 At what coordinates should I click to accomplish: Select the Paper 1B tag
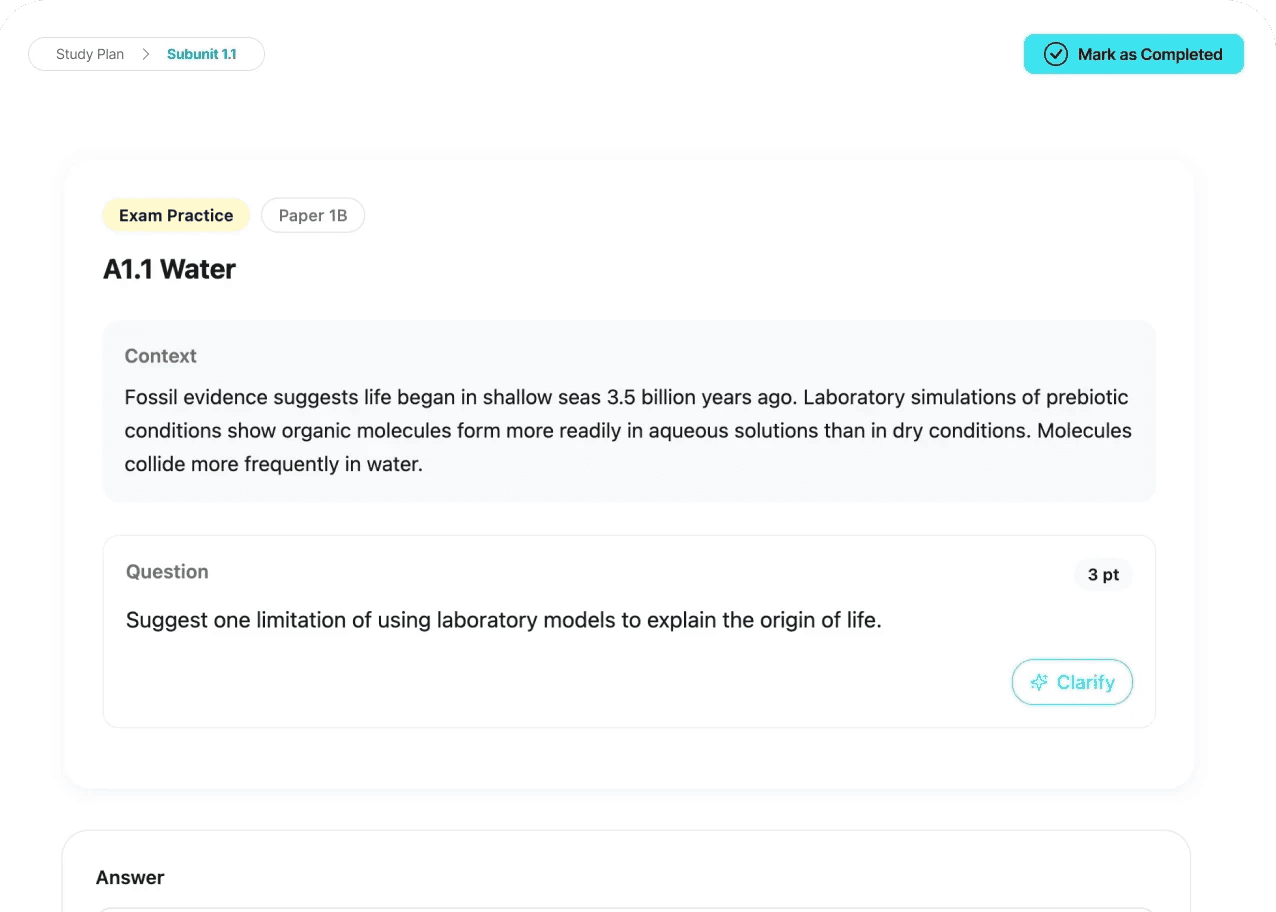[313, 215]
